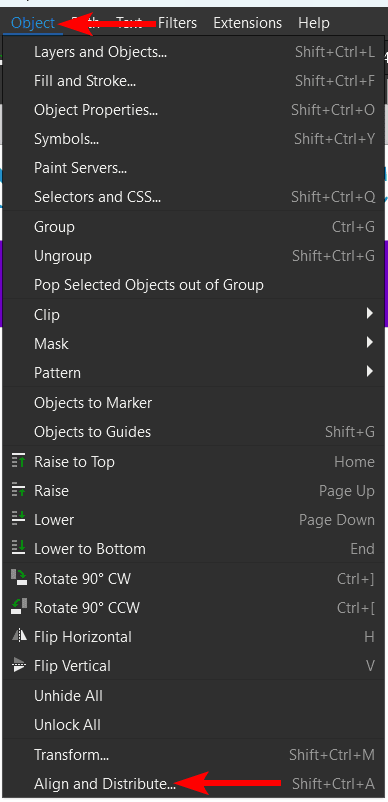Open the Filters menu
This screenshot has width=388, height=802.
(x=177, y=23)
